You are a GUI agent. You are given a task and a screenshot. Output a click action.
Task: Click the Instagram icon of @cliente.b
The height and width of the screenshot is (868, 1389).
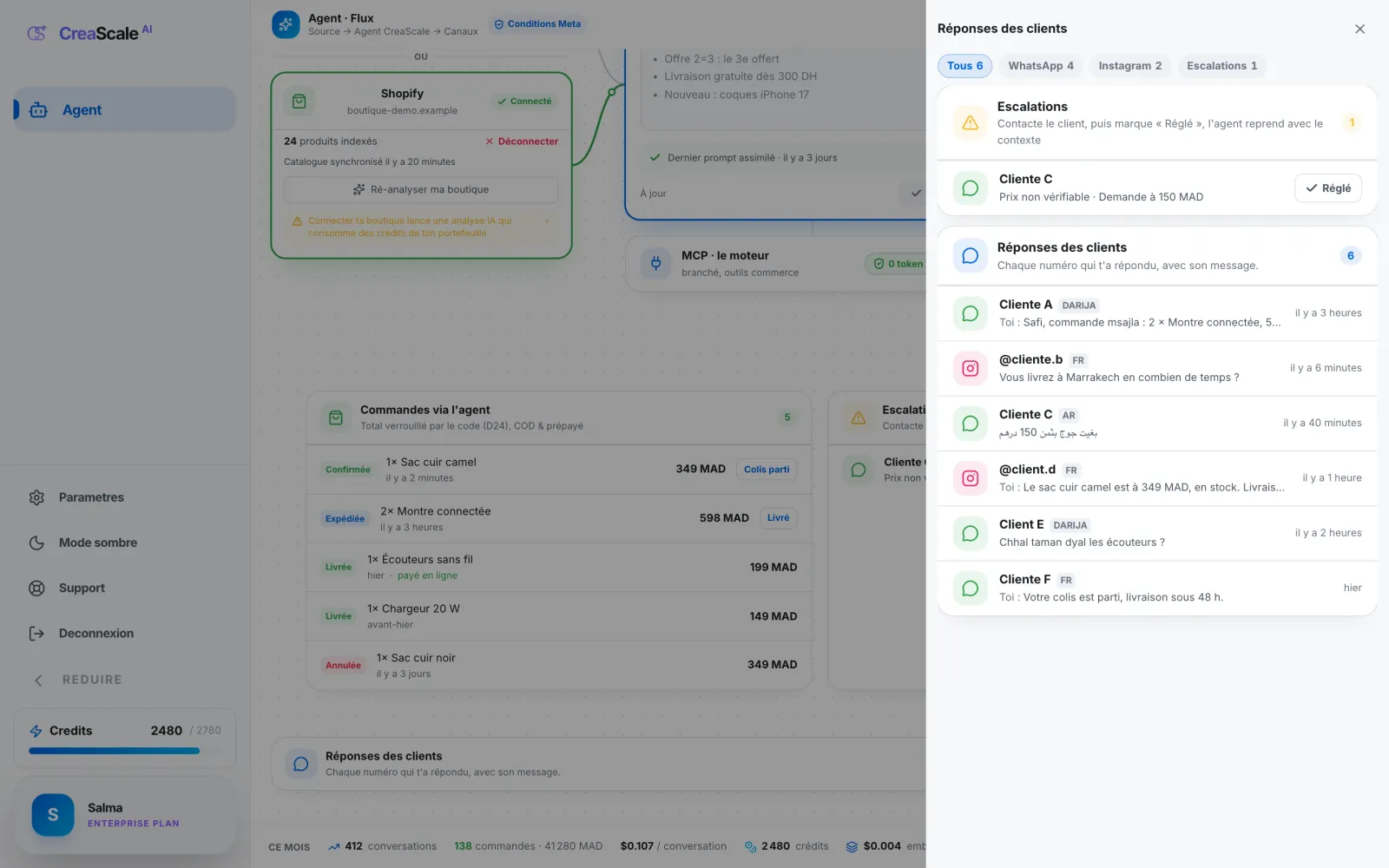coord(971,368)
